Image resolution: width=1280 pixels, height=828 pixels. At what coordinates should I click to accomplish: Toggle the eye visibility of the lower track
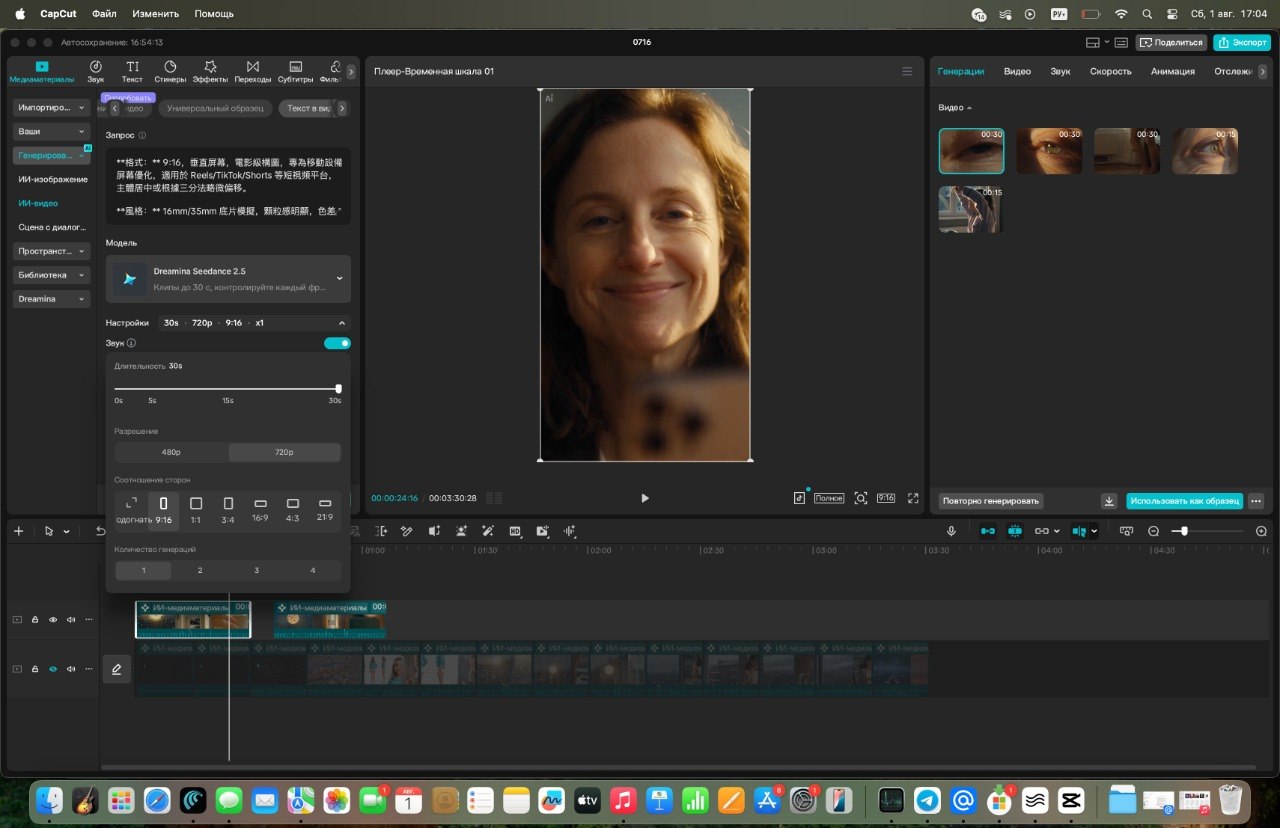[x=53, y=669]
